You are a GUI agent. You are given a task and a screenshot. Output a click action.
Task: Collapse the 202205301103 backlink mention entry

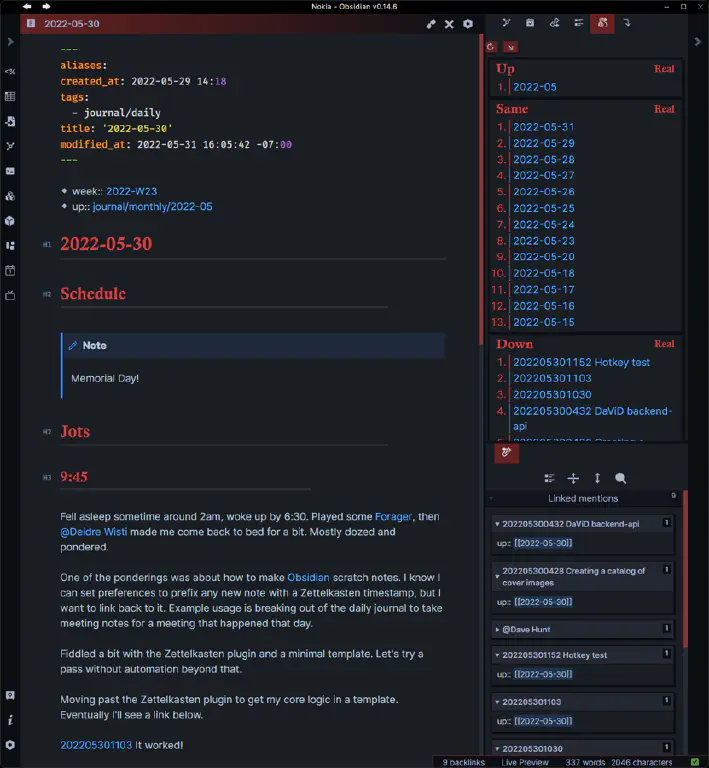497,702
